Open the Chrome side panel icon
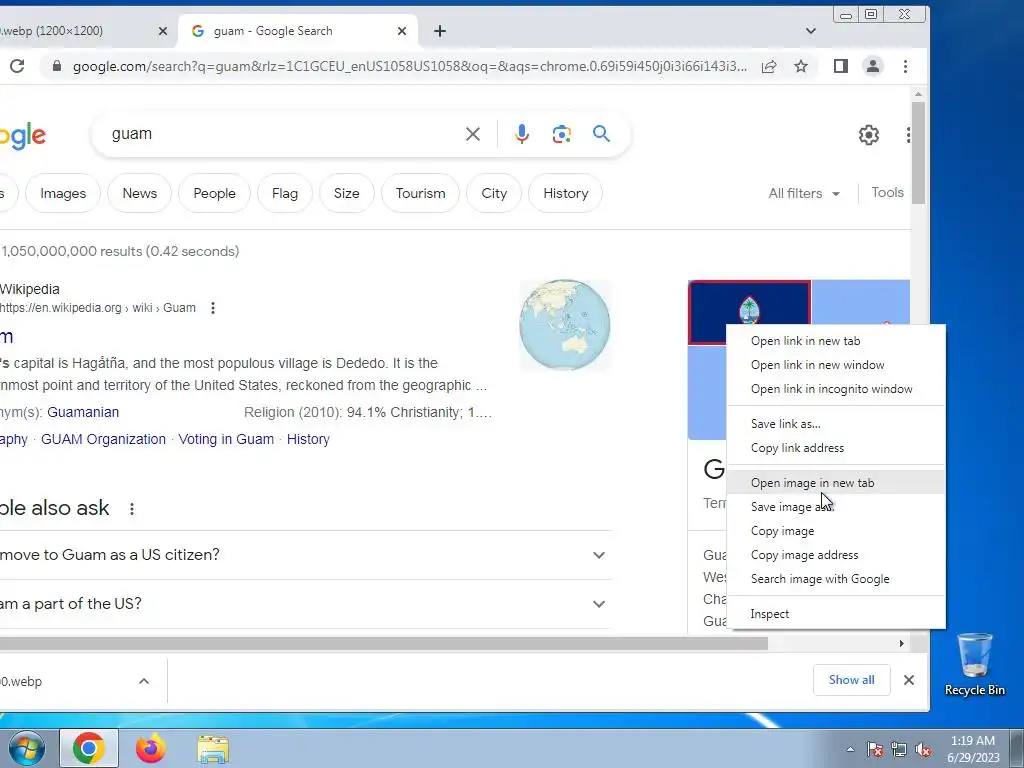Viewport: 1024px width, 768px height. click(840, 66)
